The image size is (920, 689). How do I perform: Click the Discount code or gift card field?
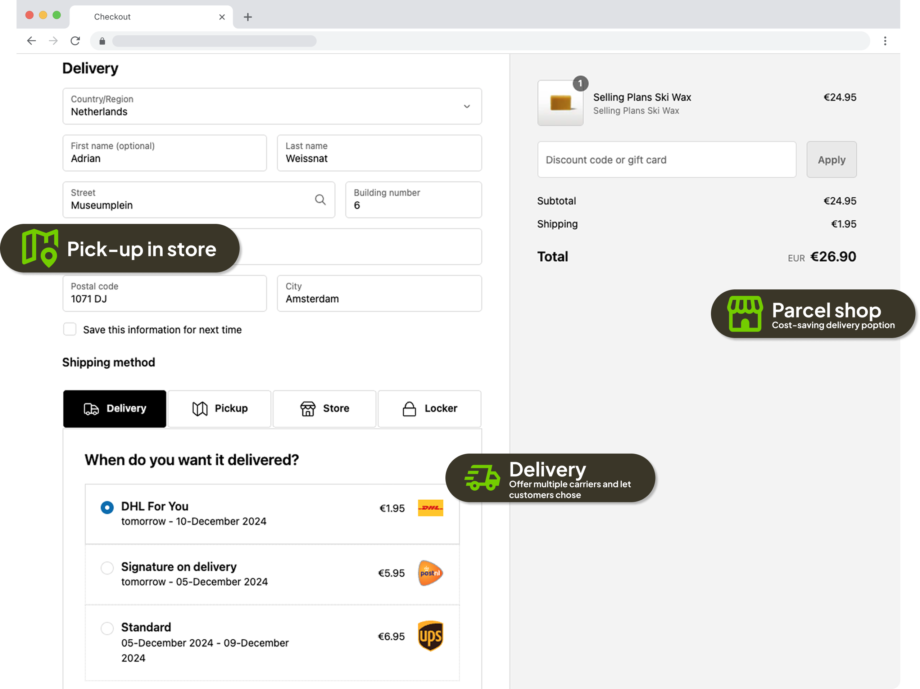[x=666, y=160]
